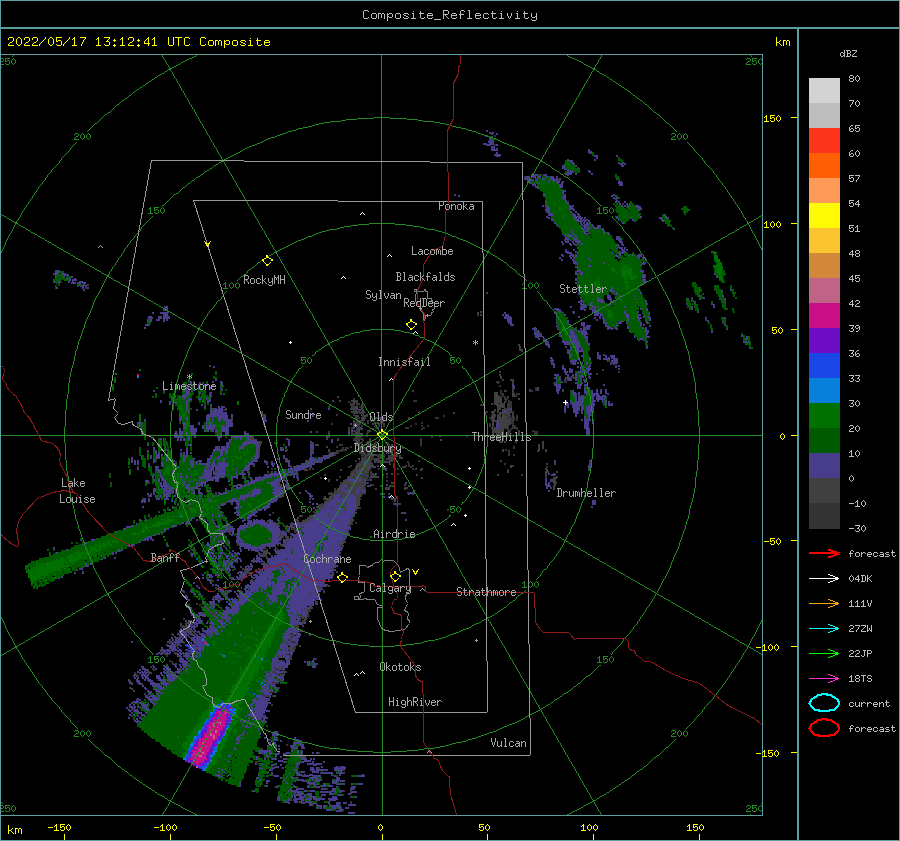This screenshot has height=841, width=900.
Task: Click yellow diamond marker near RockyMH
Action: click(267, 261)
